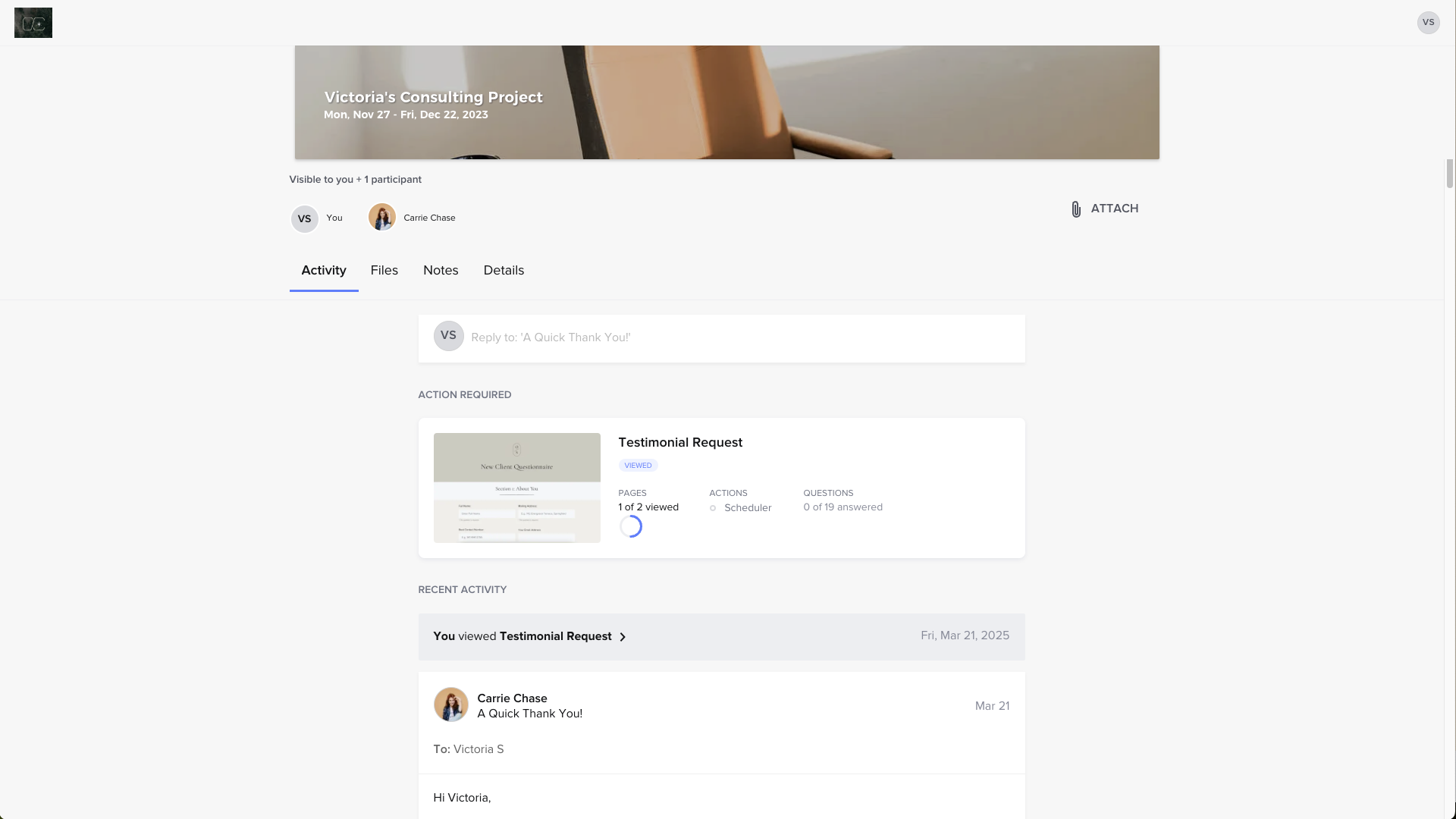Select the Activity tab

tap(324, 271)
